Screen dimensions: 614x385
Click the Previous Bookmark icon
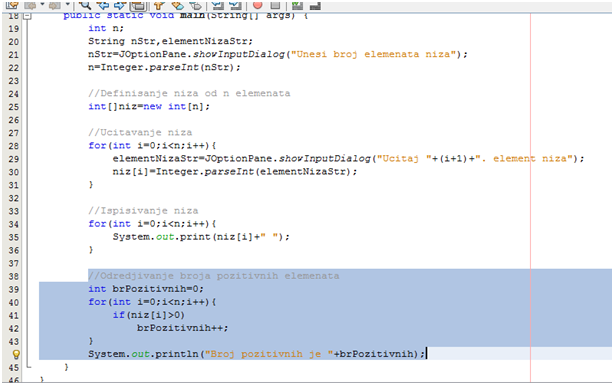coord(159,5)
